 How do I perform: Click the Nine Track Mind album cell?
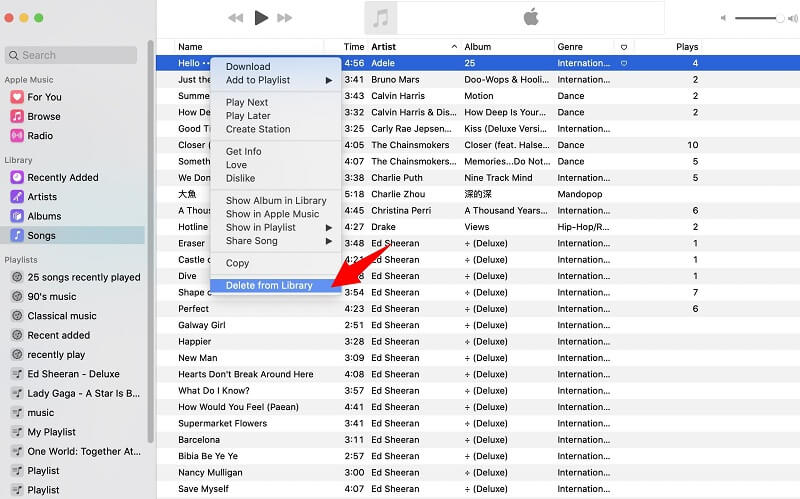[x=498, y=178]
